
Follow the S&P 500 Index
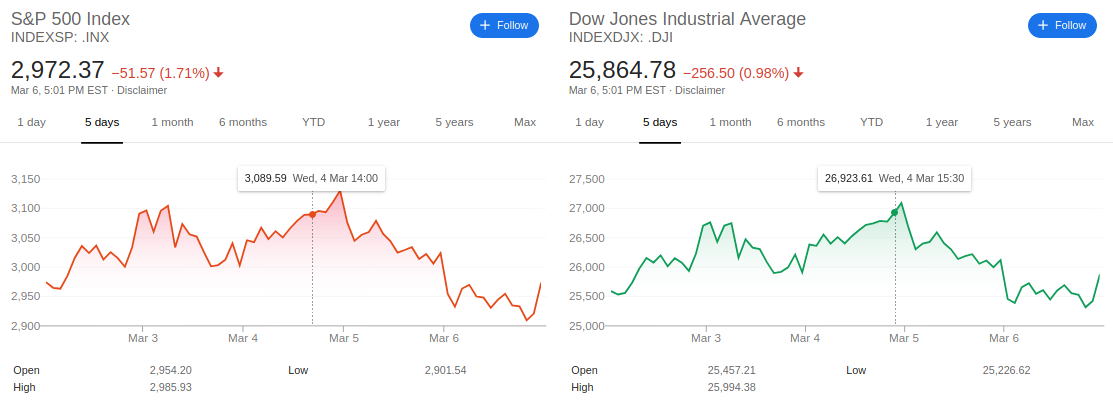[x=504, y=25]
